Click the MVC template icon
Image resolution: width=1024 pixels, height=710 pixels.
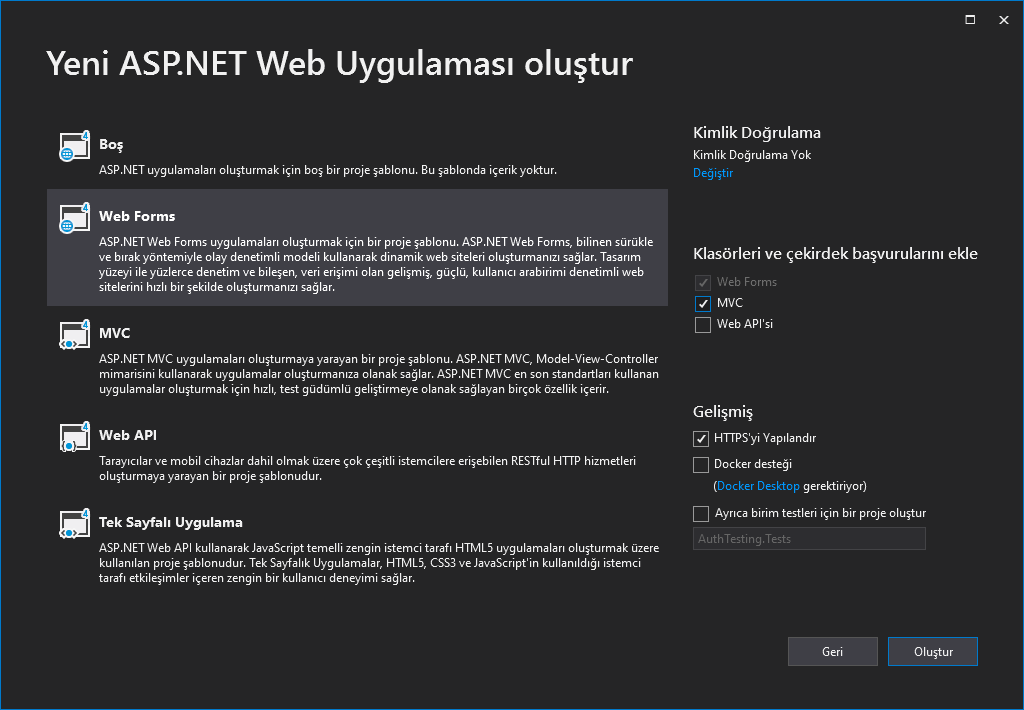74,334
